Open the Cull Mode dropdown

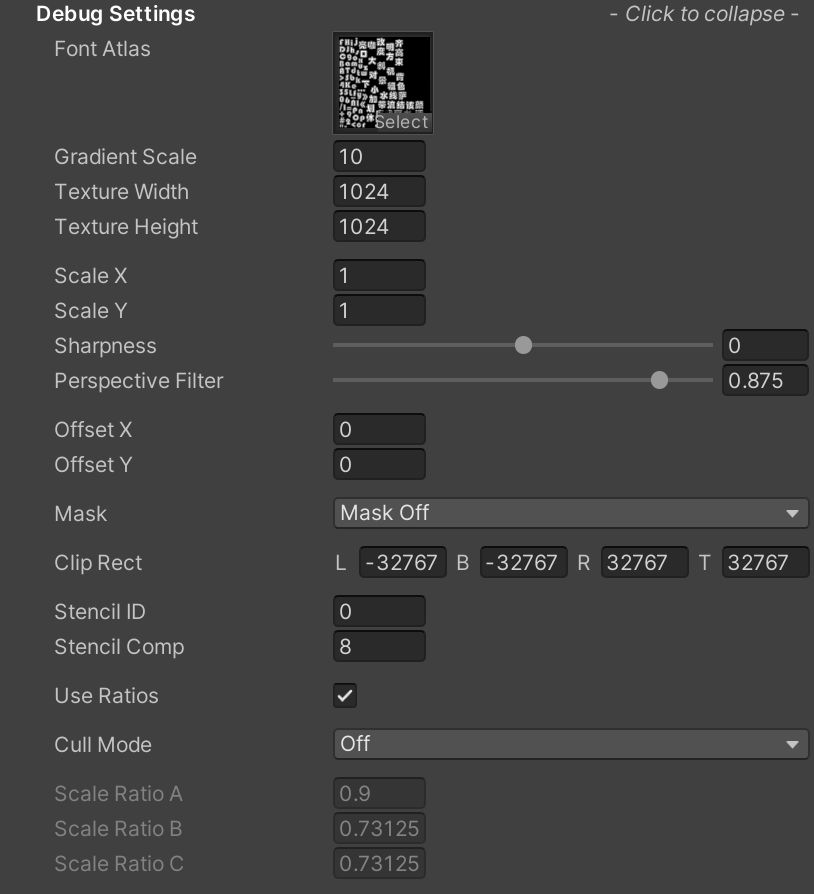point(571,744)
